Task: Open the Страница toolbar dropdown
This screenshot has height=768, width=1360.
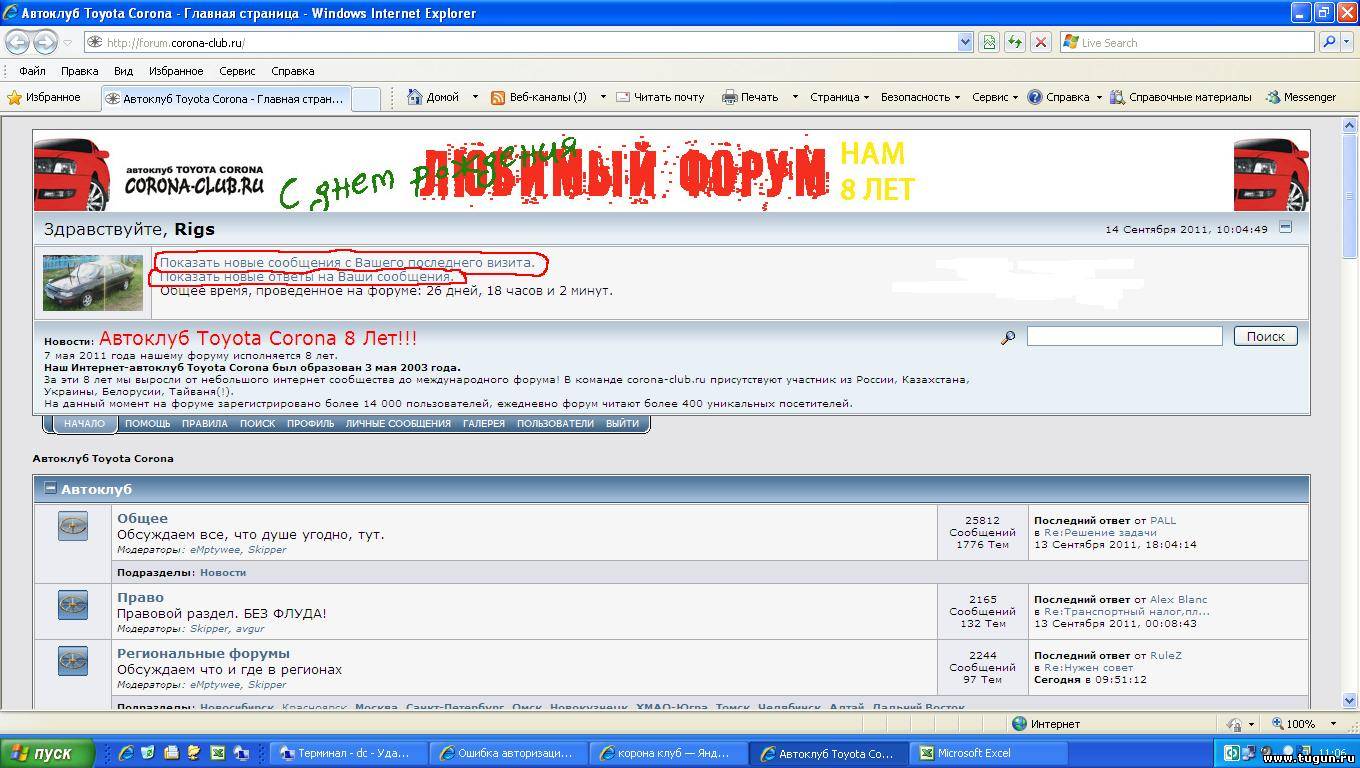Action: pyautogui.click(x=840, y=97)
